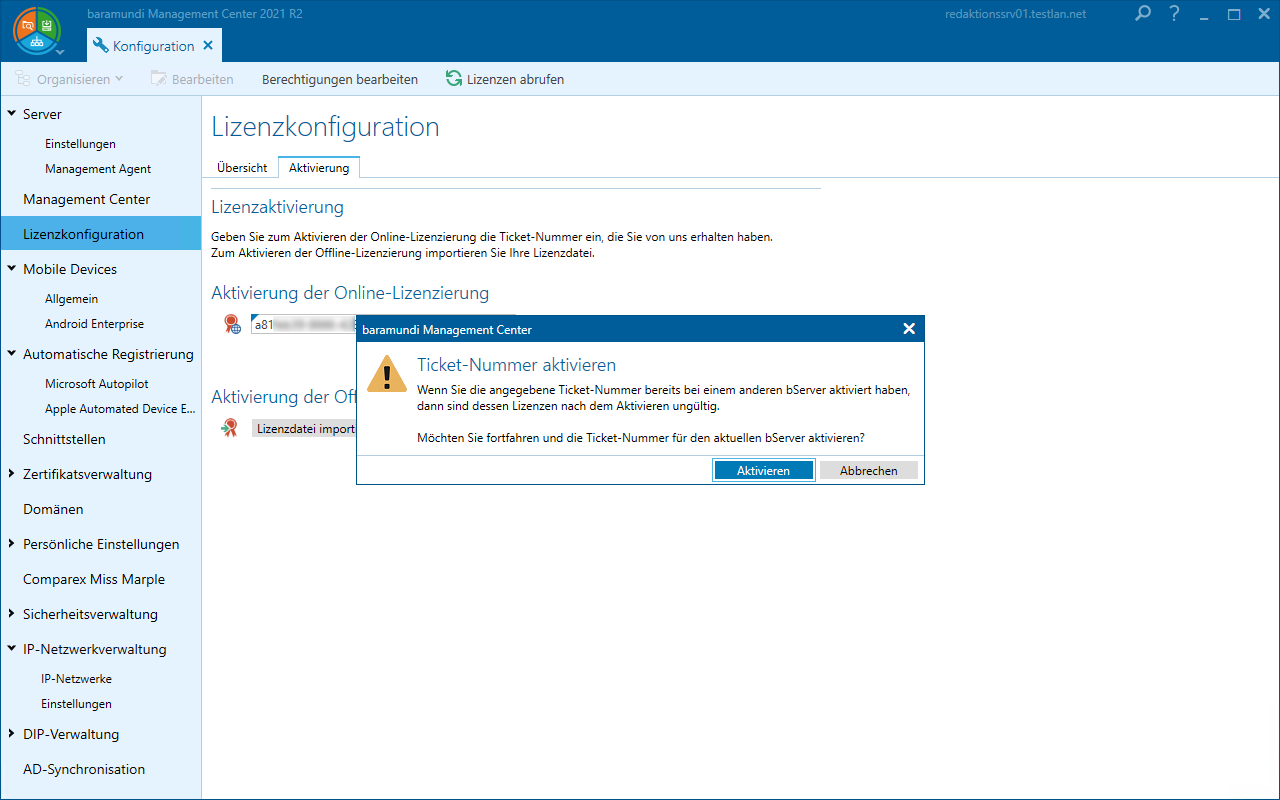Close the Konfiguration tab with its X
Image resolution: width=1280 pixels, height=800 pixels.
[x=208, y=46]
